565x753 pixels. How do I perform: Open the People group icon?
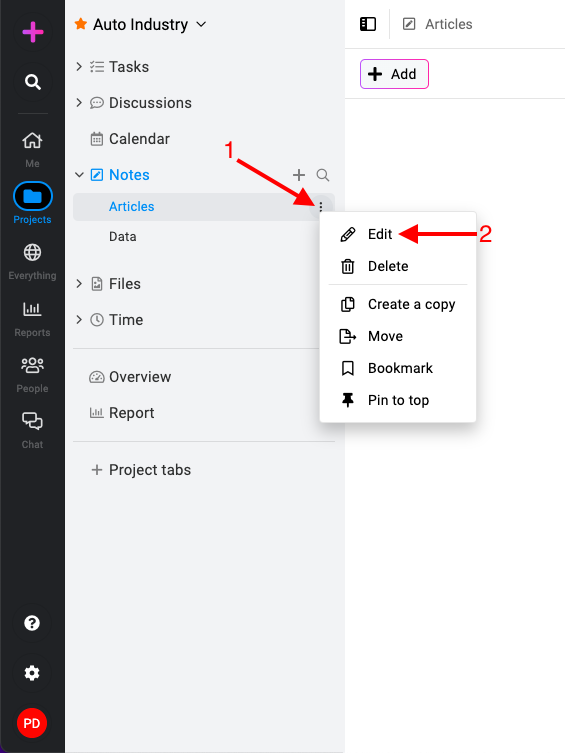tap(32, 365)
